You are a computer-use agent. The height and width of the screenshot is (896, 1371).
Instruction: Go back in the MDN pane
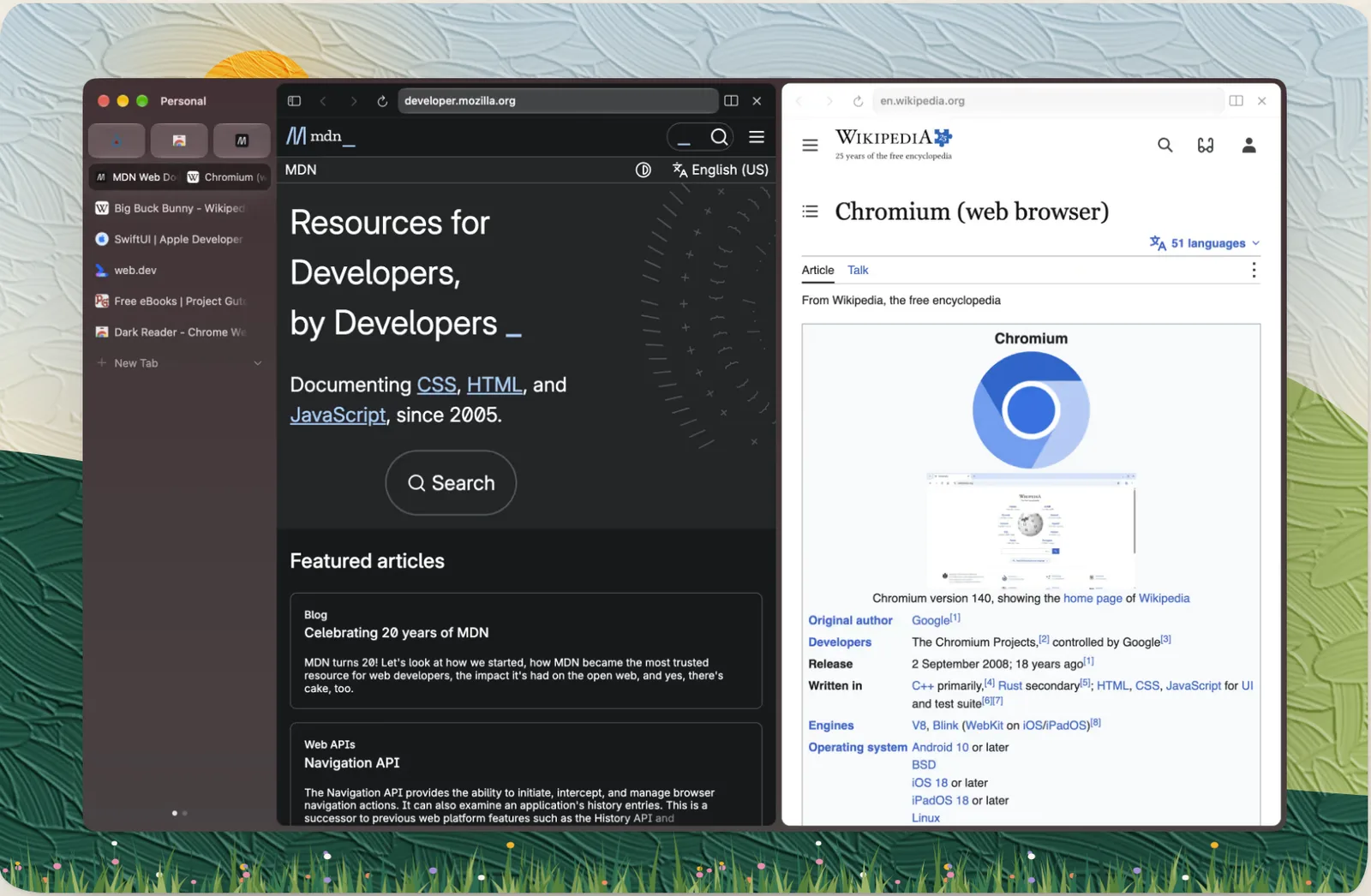point(323,101)
